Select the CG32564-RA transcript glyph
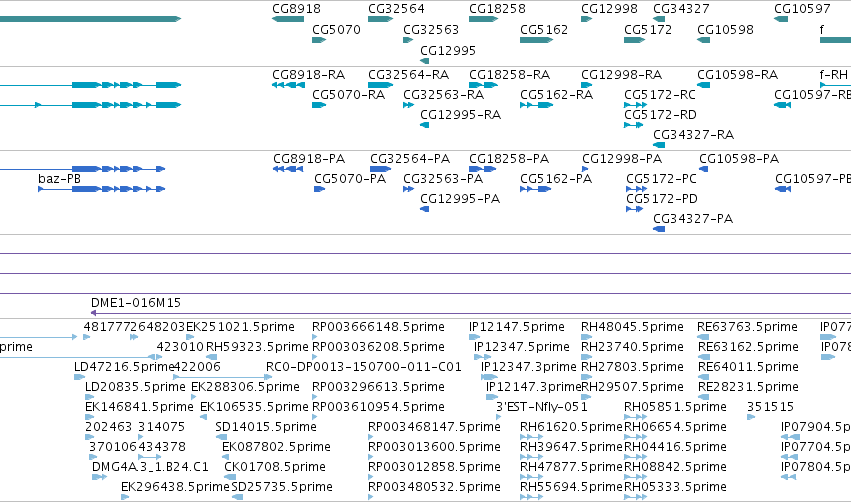This screenshot has height=502, width=851. (380, 85)
